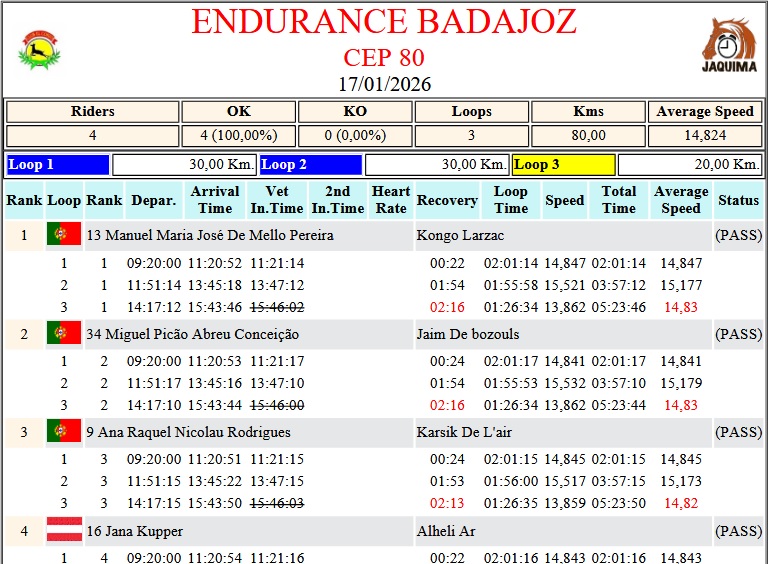Open rider 34 Miguel Picão Abreu Conceição

pos(192,334)
